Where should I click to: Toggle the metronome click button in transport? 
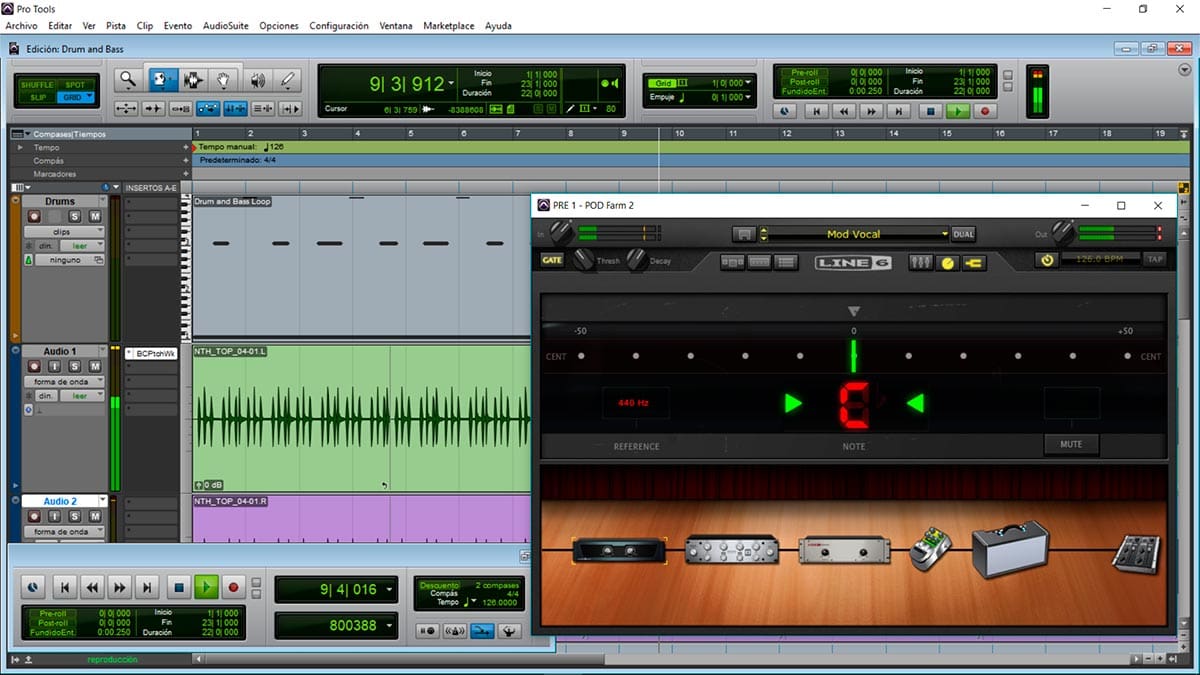(455, 631)
